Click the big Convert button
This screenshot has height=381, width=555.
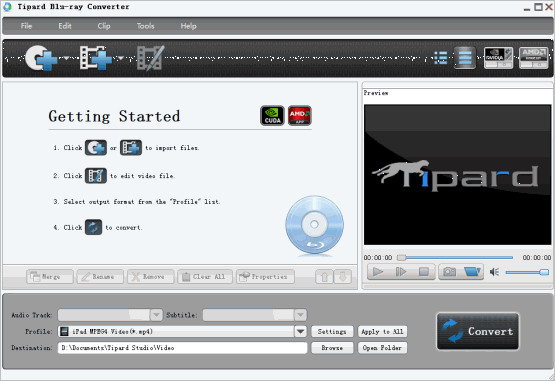tap(478, 331)
